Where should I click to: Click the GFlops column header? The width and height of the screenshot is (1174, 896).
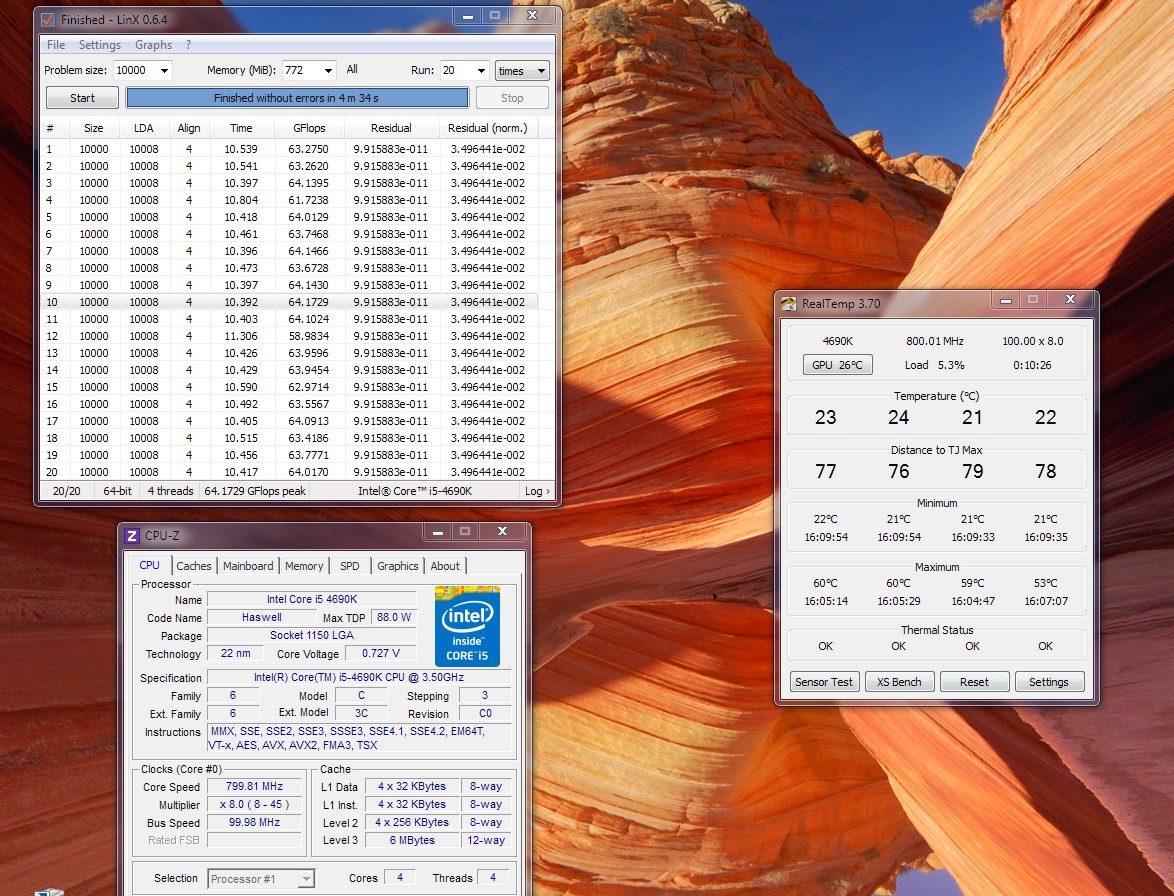tap(309, 128)
